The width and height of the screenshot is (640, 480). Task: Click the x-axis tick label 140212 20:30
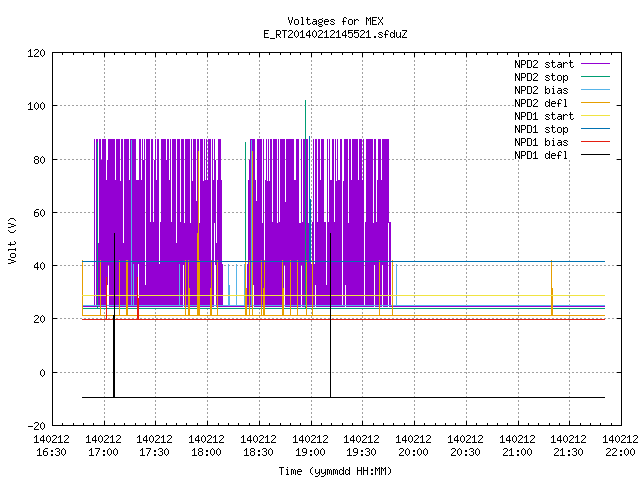point(465,445)
